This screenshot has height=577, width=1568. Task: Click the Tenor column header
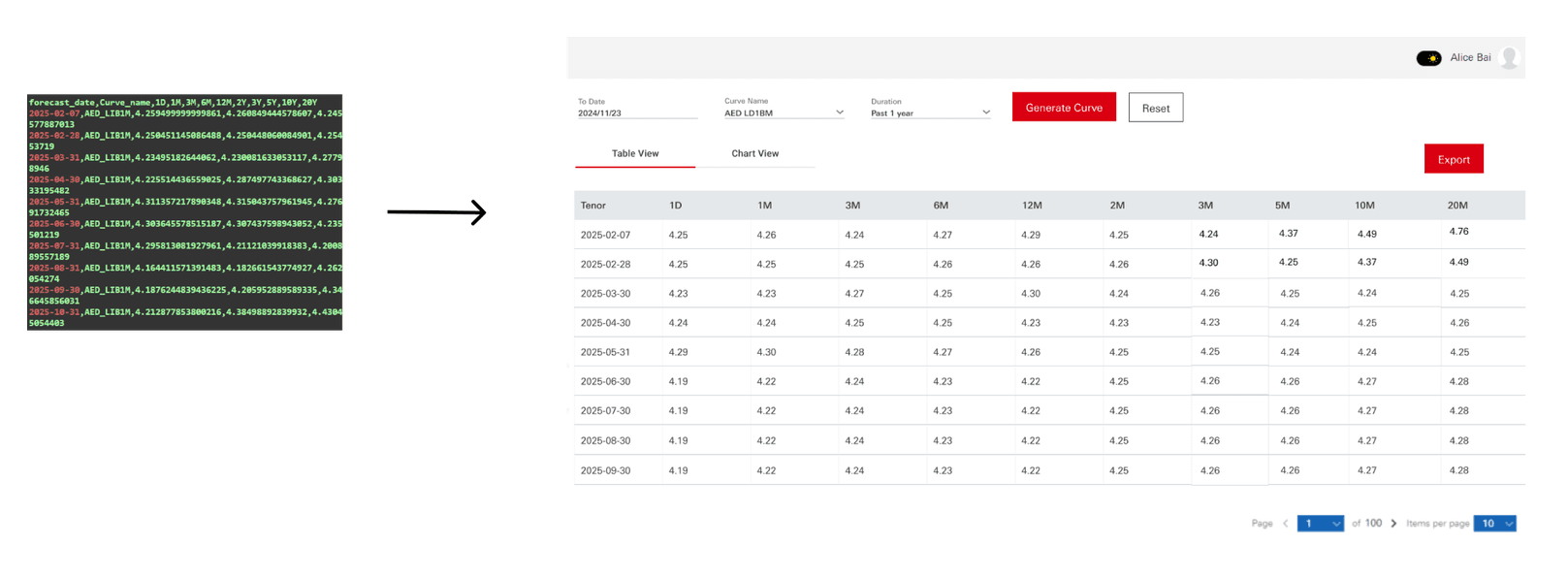coord(593,206)
